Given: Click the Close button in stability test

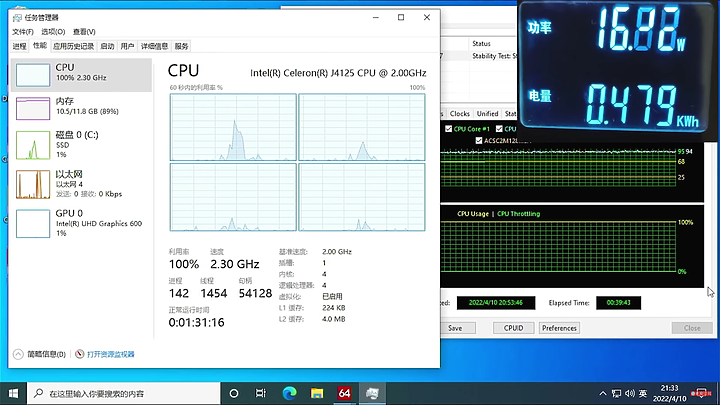Looking at the screenshot, I should pyautogui.click(x=692, y=328).
